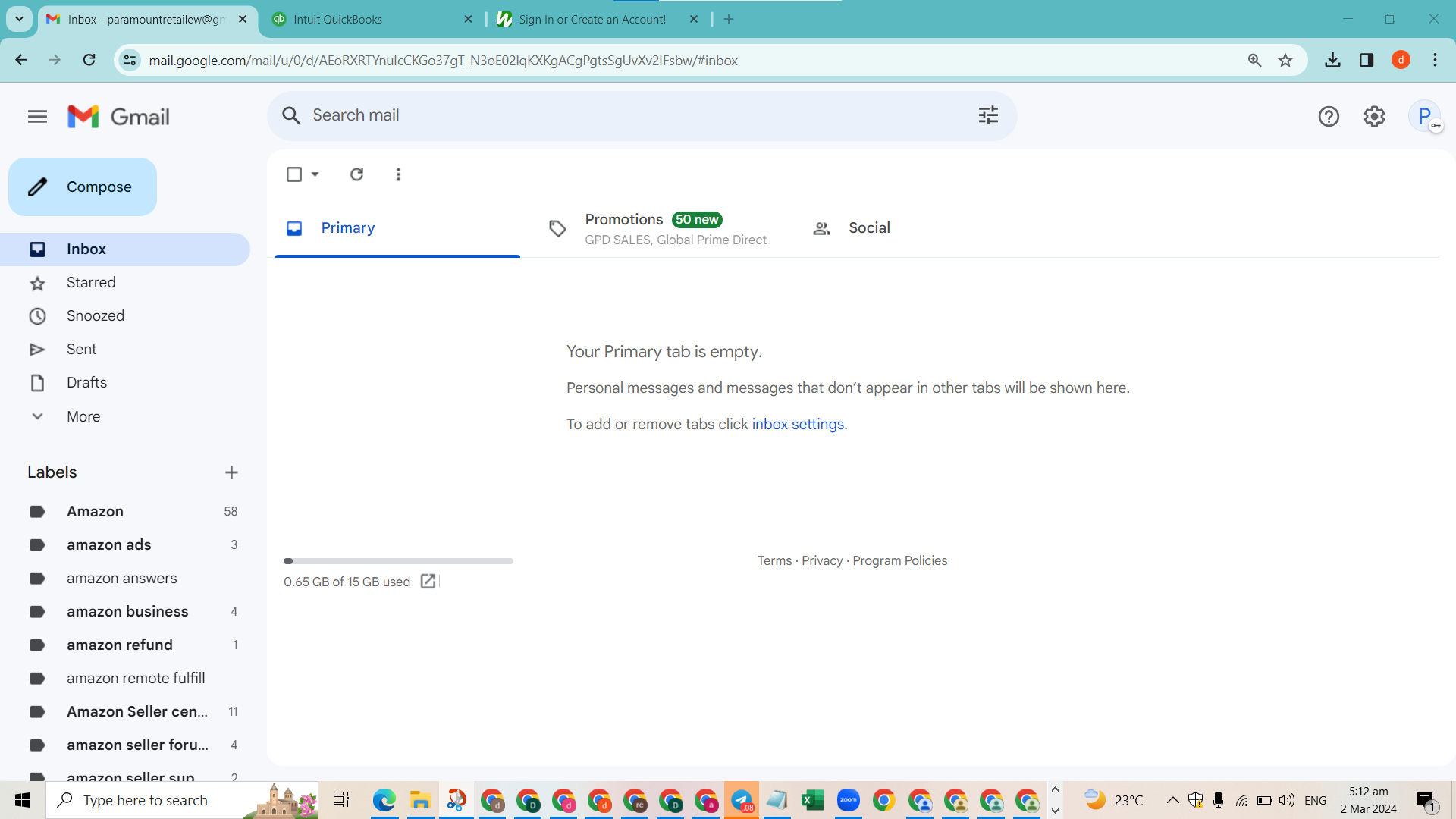Click the zoom magnifier in address bar
This screenshot has width=1456, height=819.
[1254, 60]
